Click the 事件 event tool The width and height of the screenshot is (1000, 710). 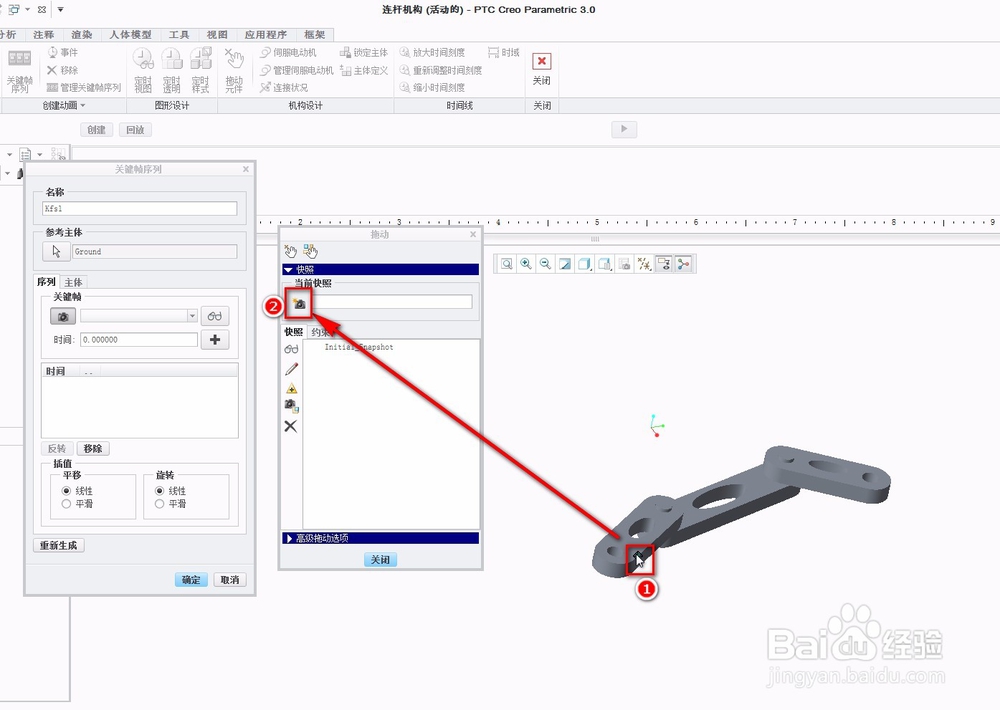[62, 52]
